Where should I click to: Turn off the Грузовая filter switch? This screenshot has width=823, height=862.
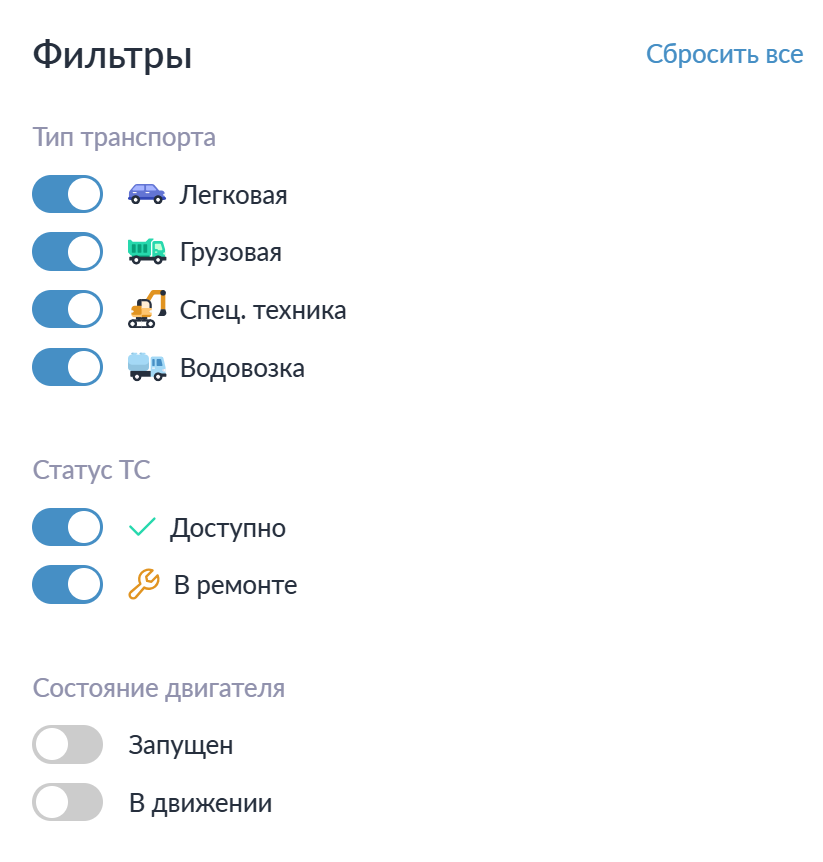[68, 251]
